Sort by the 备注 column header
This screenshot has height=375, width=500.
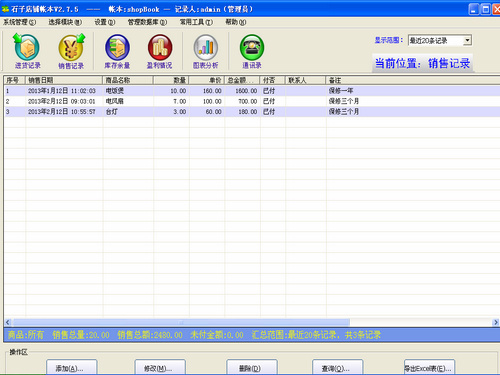coord(413,80)
